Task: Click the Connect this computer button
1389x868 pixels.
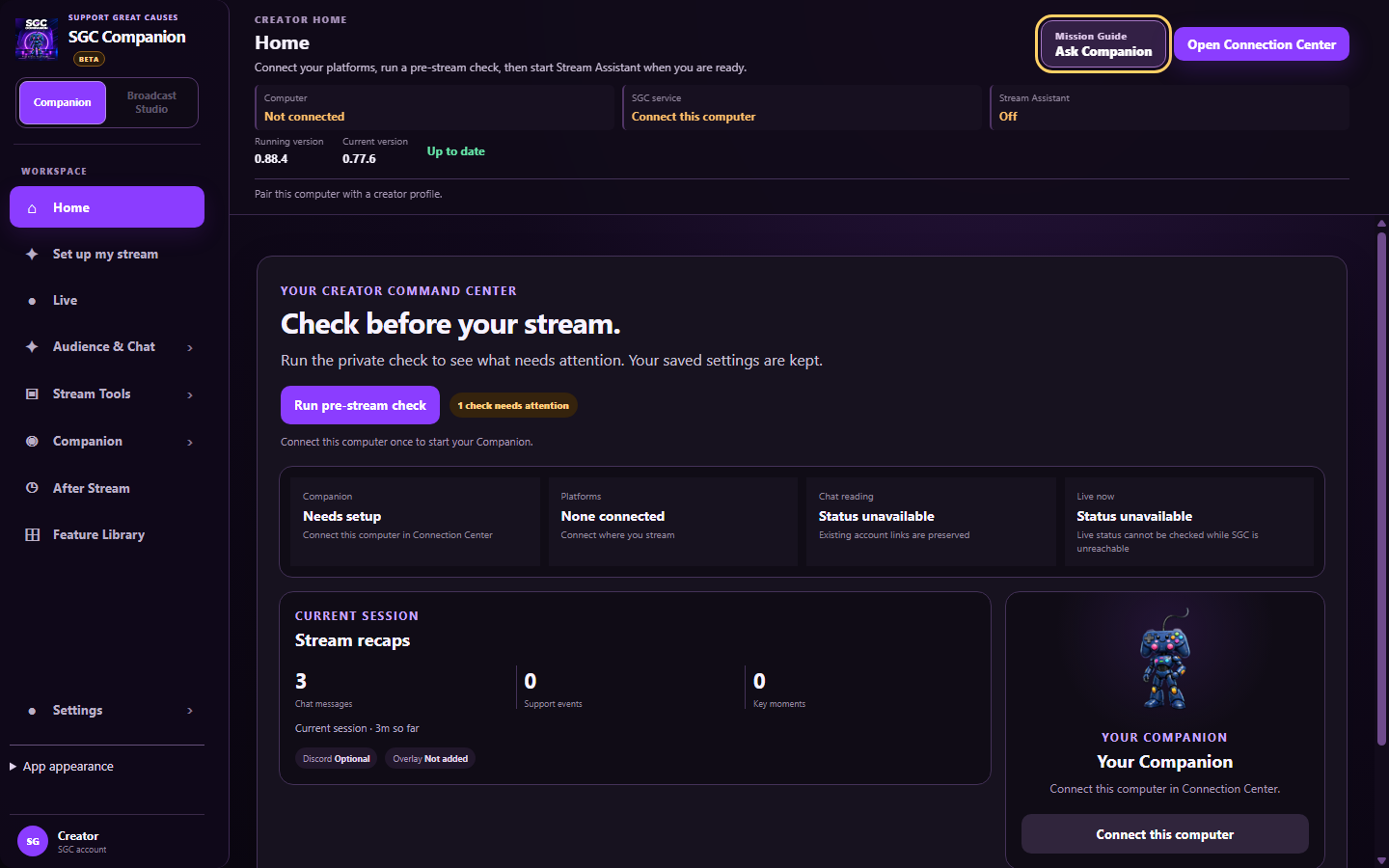Action: (x=1165, y=834)
